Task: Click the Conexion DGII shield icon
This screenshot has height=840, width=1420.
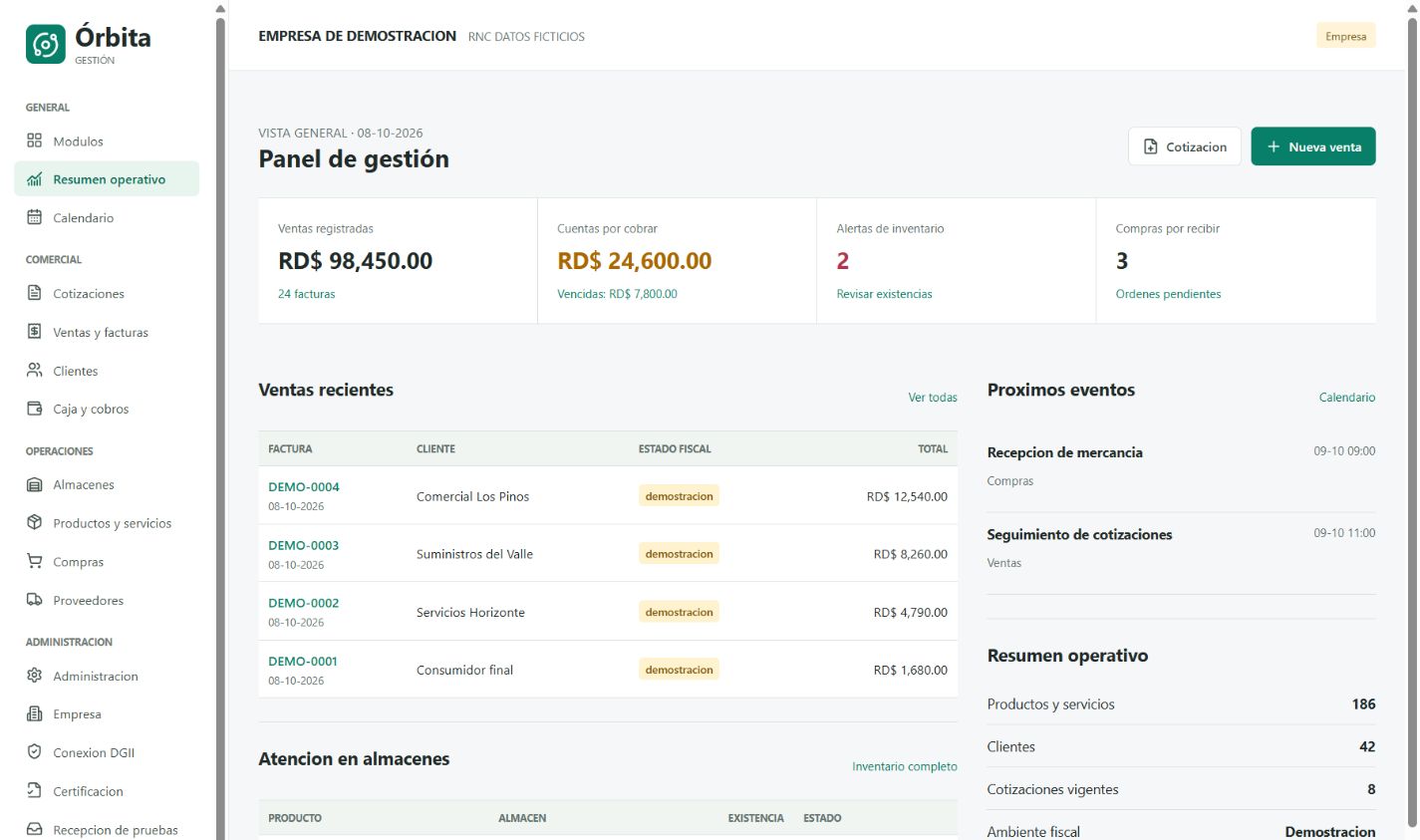Action: coord(34,752)
